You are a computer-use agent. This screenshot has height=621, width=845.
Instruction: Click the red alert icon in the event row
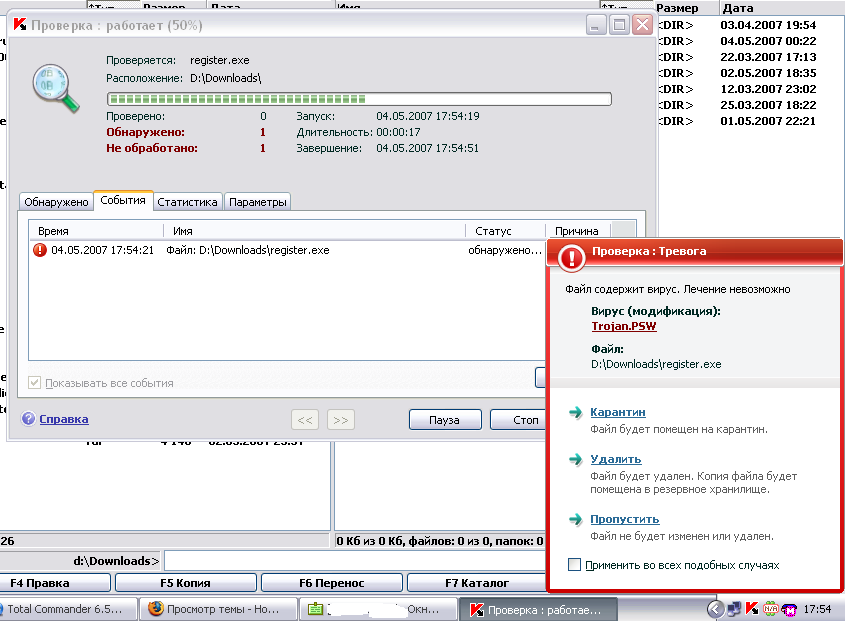(x=40, y=250)
